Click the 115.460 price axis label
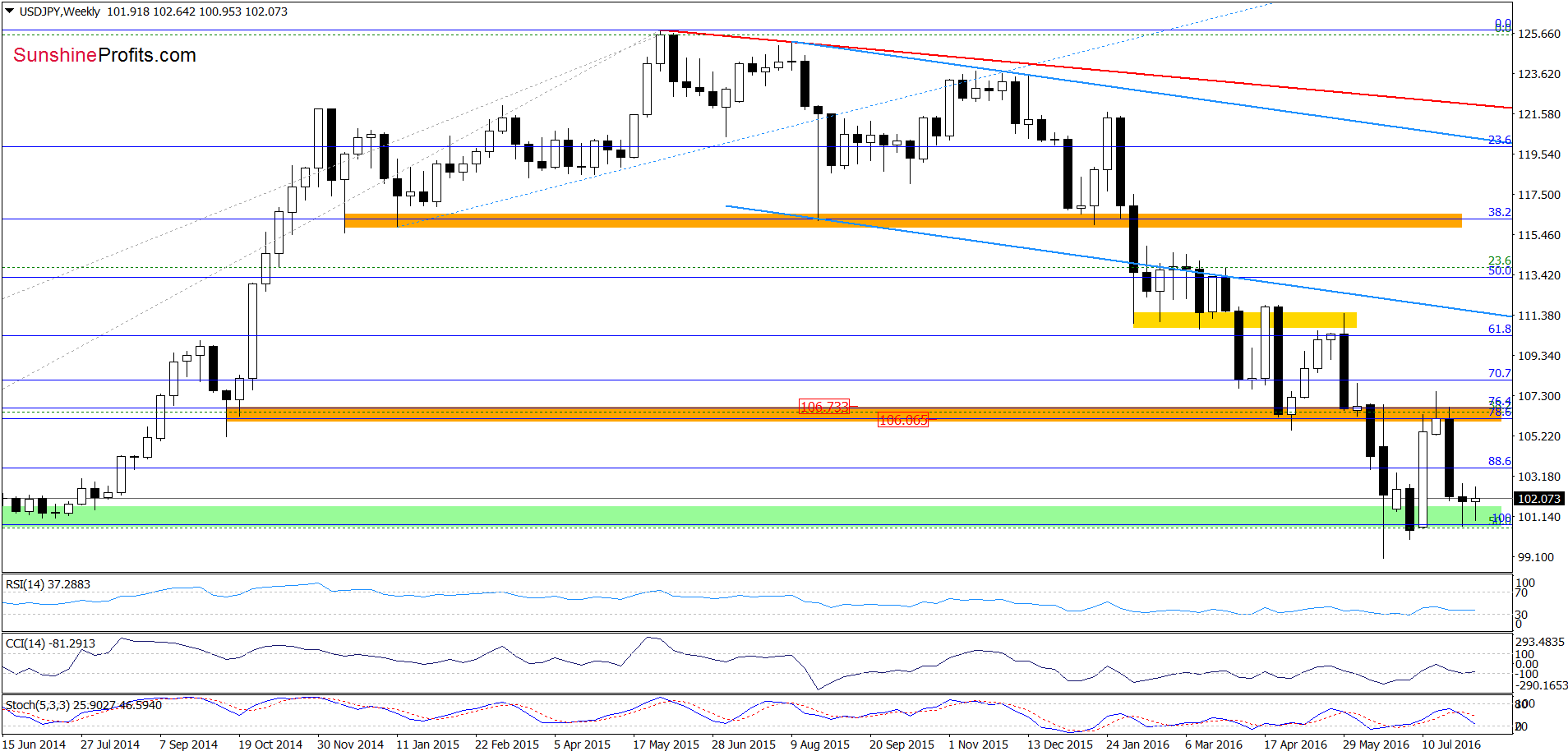This screenshot has width=1568, height=756. pyautogui.click(x=1539, y=235)
